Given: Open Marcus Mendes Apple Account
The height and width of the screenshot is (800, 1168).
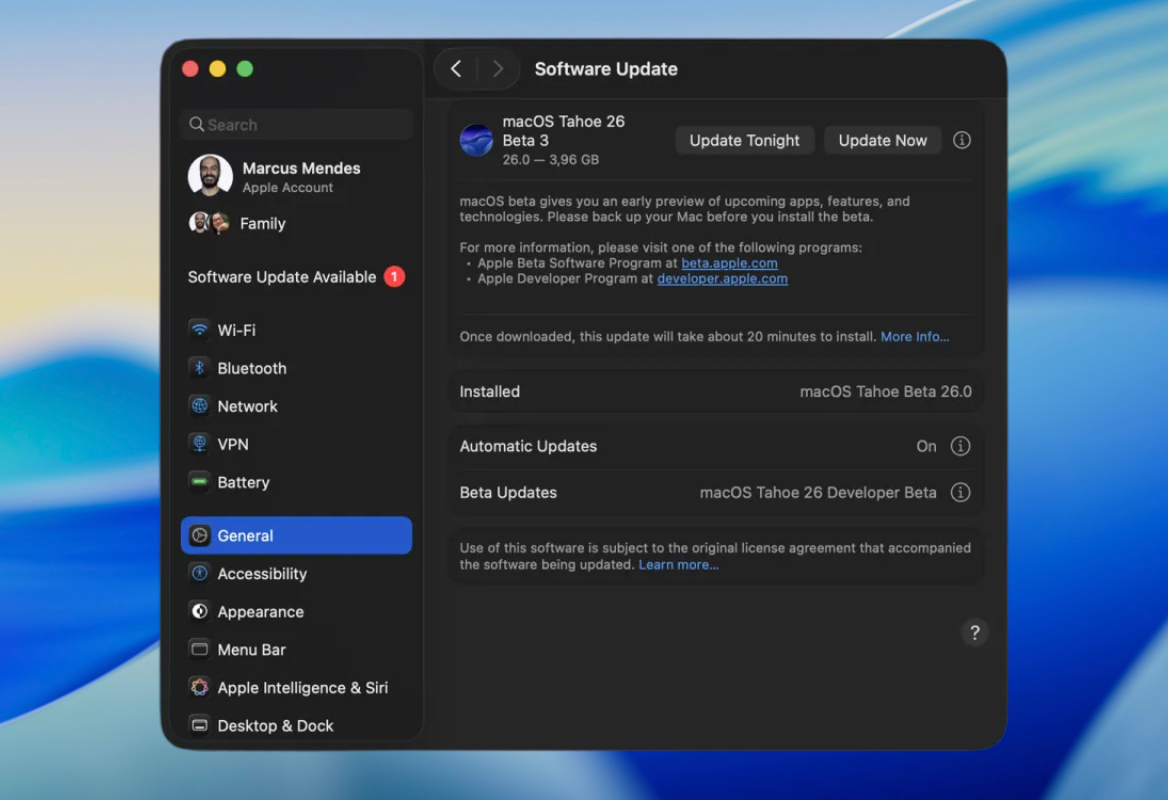Looking at the screenshot, I should (296, 177).
